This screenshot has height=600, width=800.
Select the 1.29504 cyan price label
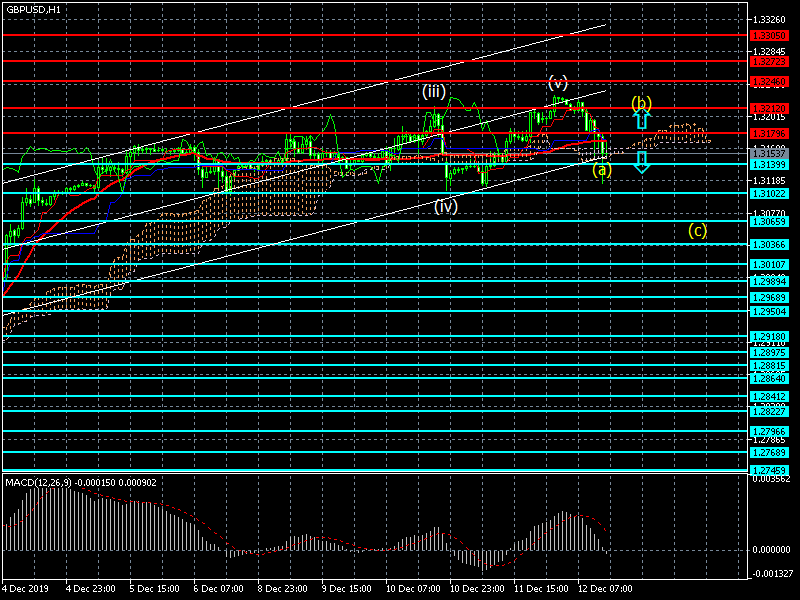pos(769,311)
